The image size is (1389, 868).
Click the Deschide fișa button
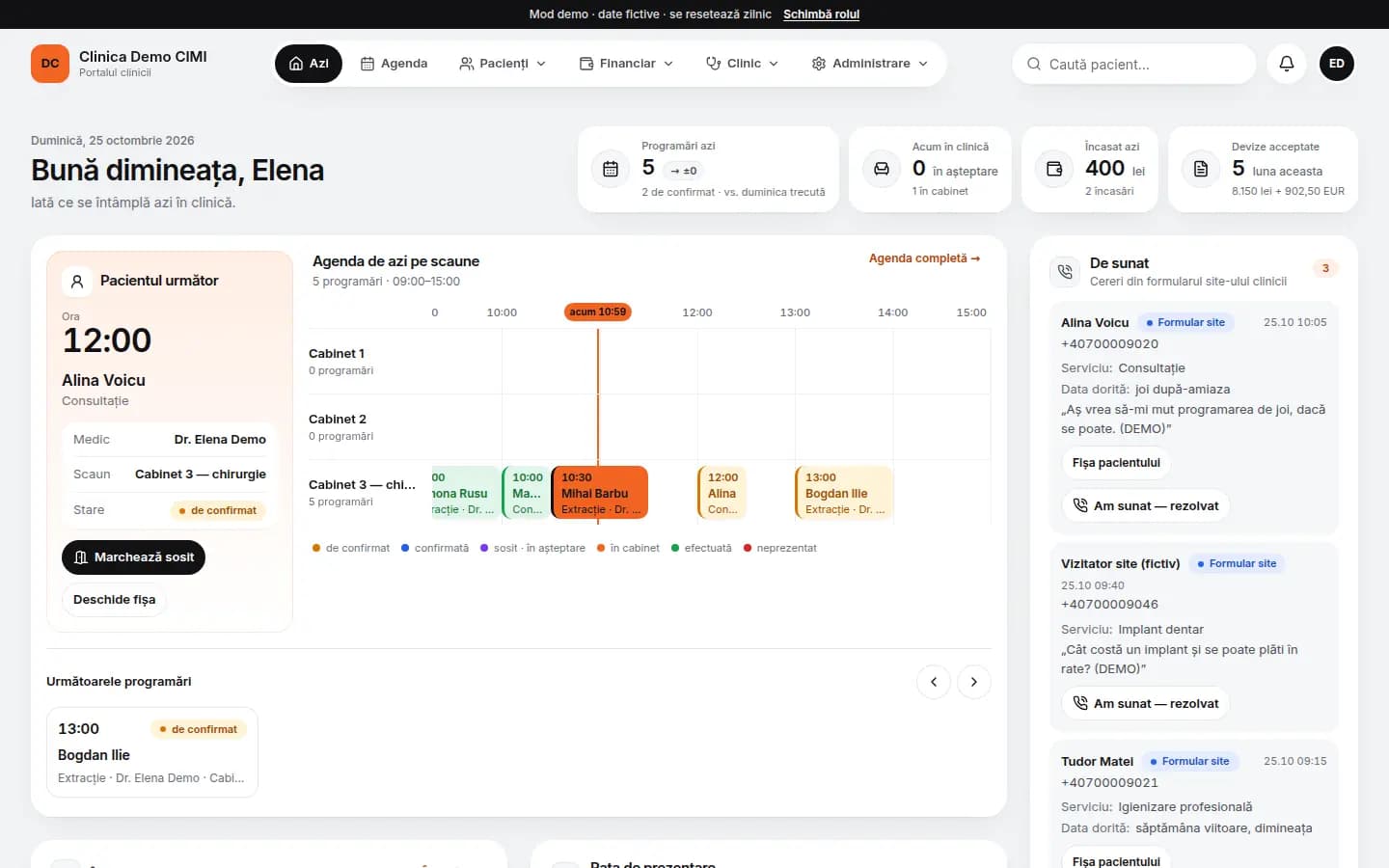[x=114, y=600]
